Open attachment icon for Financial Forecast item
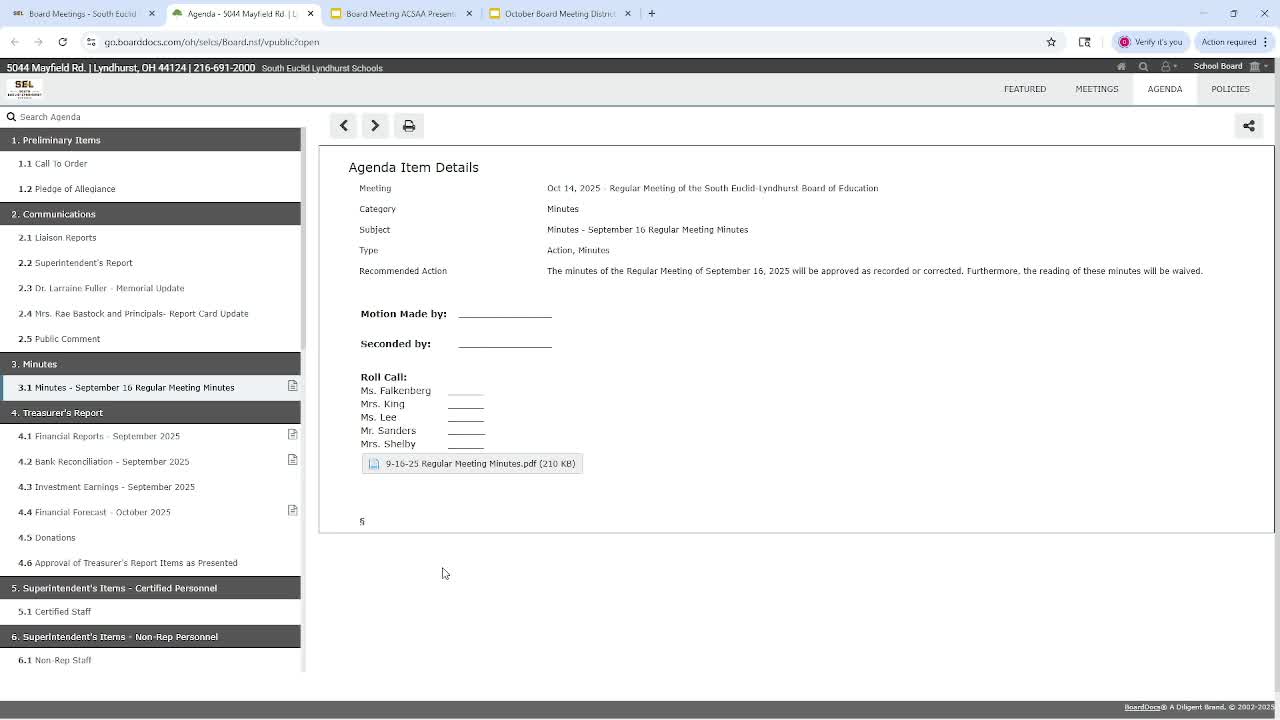 292,510
